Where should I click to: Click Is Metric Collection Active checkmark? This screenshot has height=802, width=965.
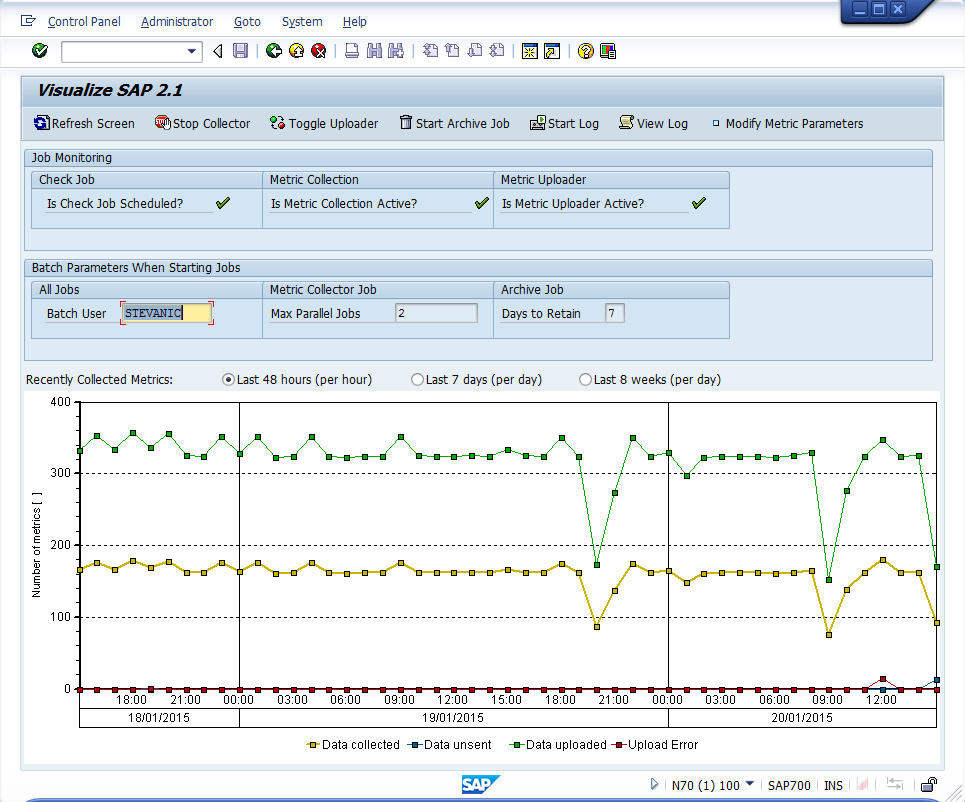482,203
